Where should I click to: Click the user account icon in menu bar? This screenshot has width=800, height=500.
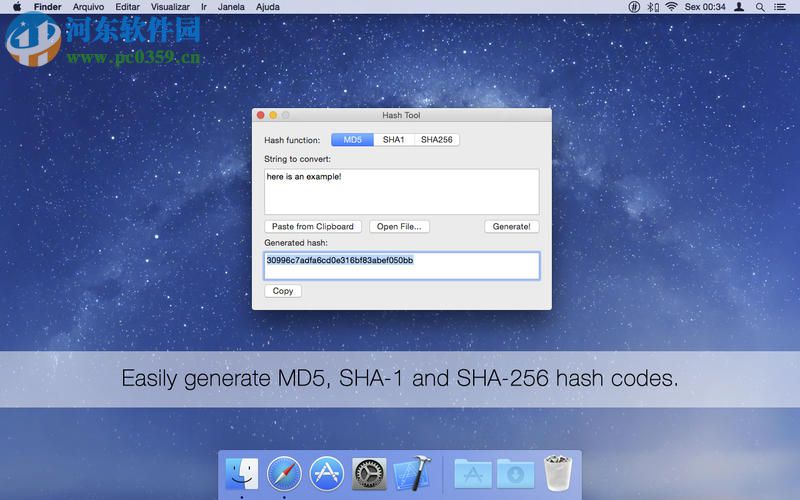(739, 7)
